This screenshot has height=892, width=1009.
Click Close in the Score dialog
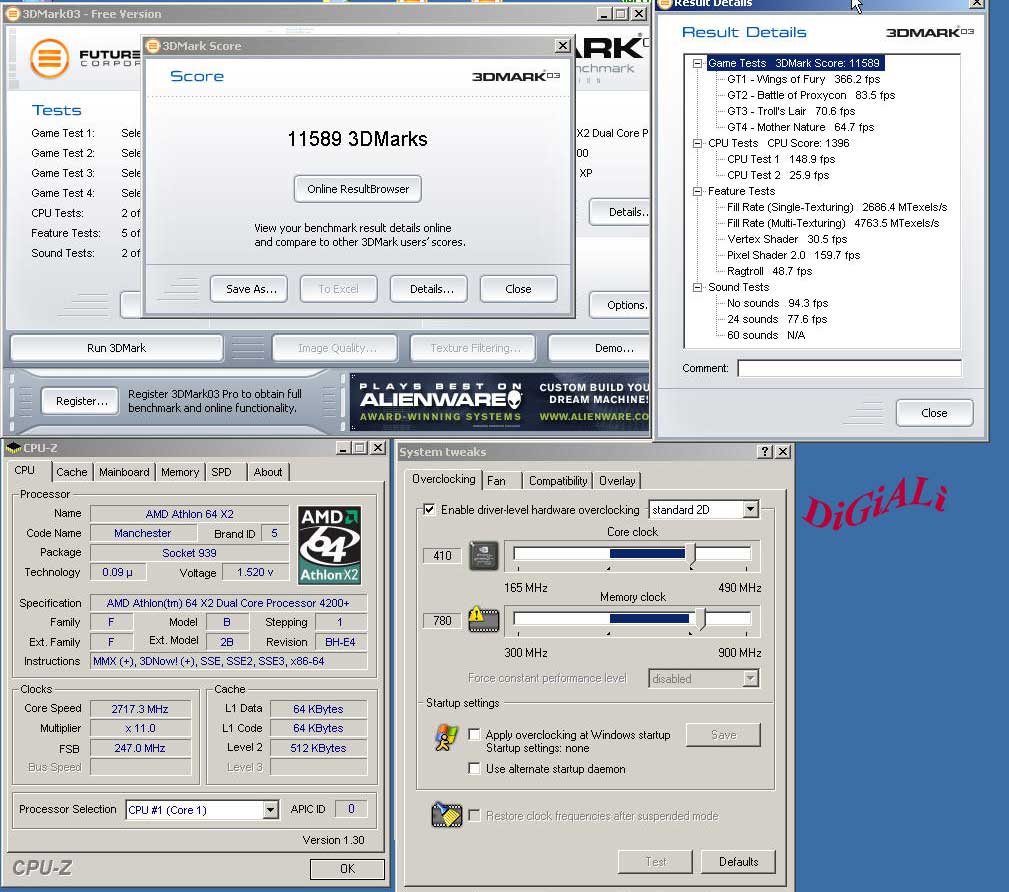[x=518, y=289]
